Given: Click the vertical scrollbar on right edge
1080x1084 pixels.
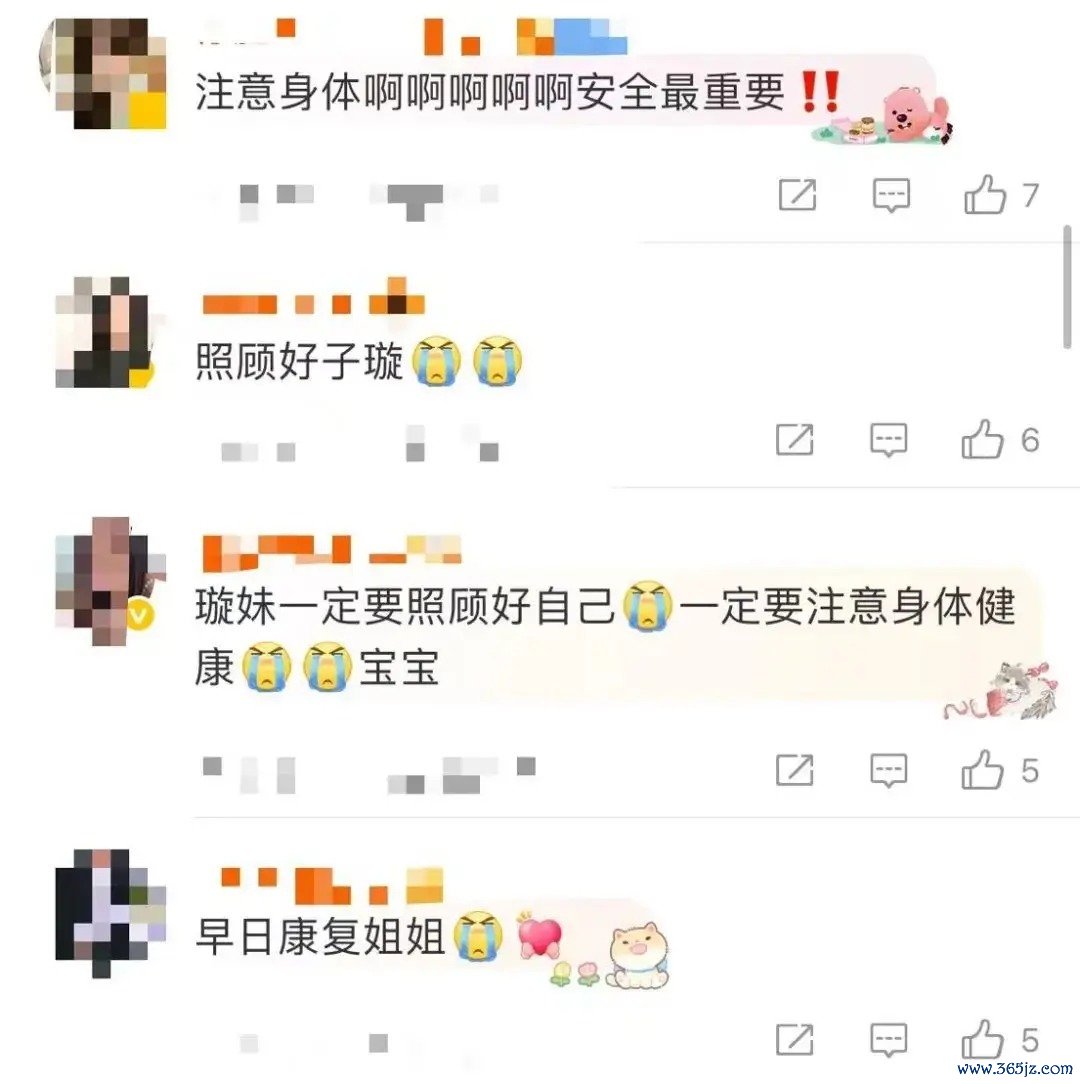Looking at the screenshot, I should click(1068, 288).
